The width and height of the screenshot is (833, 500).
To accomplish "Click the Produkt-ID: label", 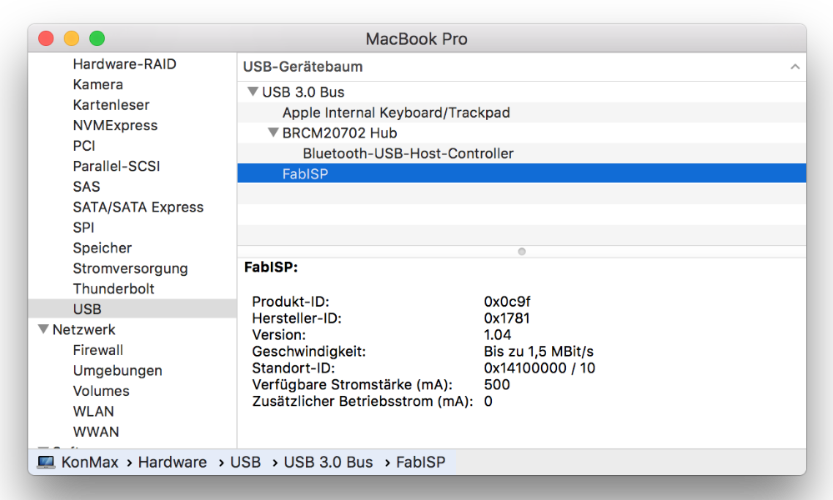I will (291, 302).
